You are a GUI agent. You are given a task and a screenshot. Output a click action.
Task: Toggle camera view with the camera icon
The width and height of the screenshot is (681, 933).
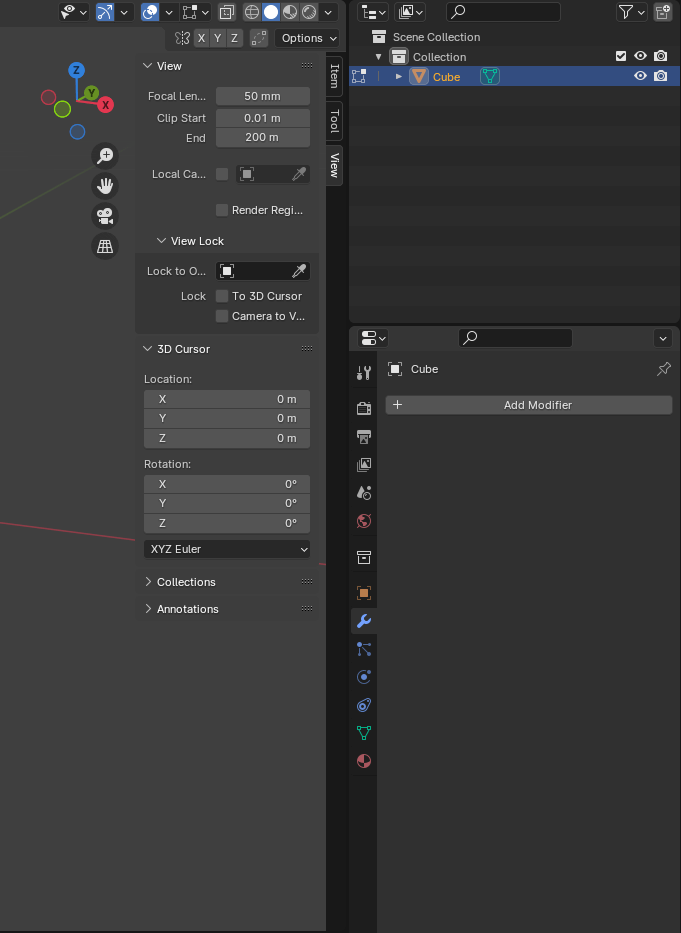pyautogui.click(x=105, y=215)
